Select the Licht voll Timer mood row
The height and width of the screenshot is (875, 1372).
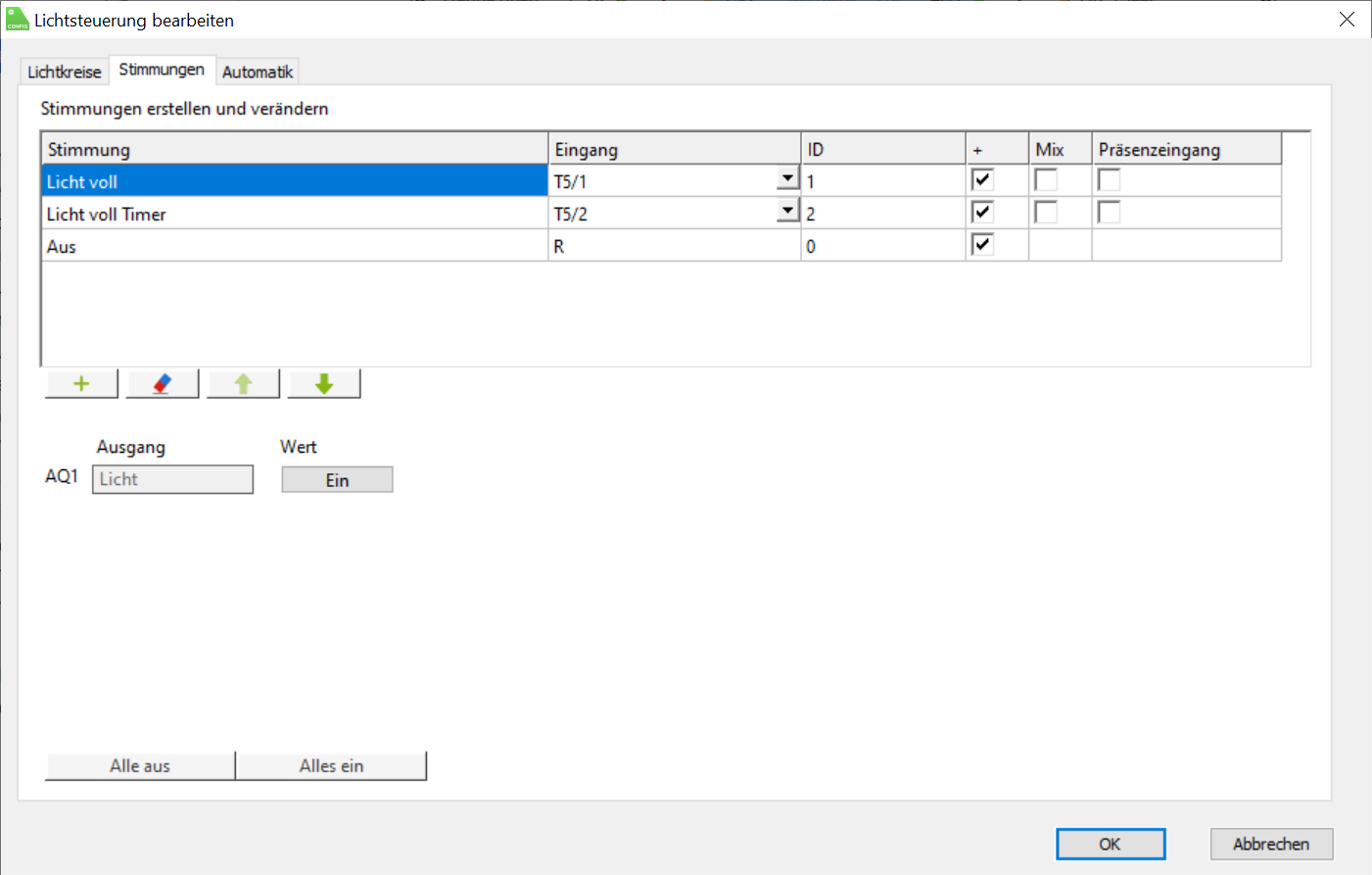[x=295, y=214]
